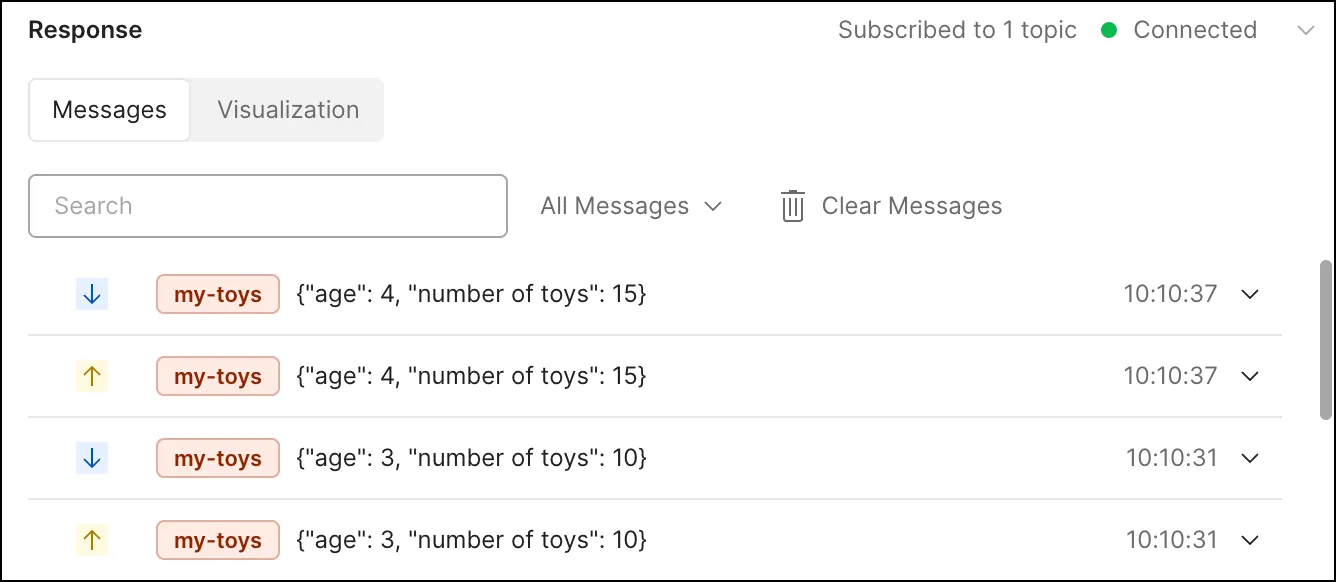The width and height of the screenshot is (1336, 582).
Task: Switch to the Visualization tab
Action: pos(288,110)
